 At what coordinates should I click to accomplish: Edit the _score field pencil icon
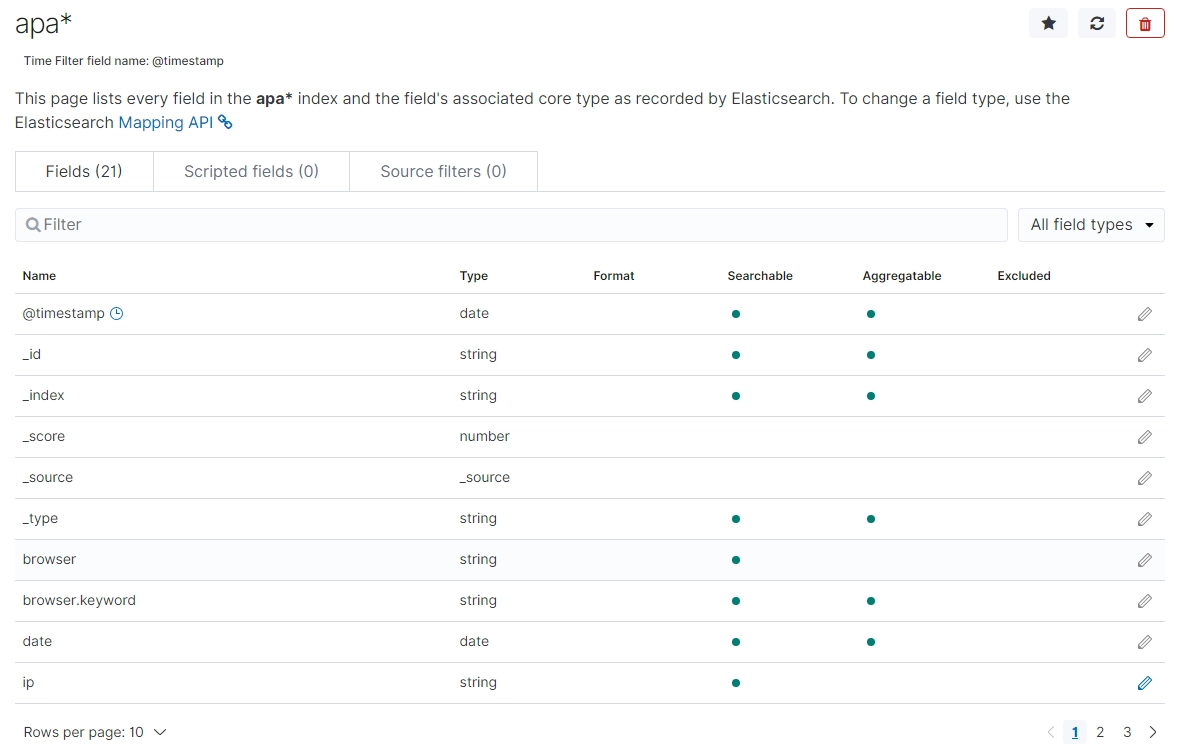(x=1144, y=437)
